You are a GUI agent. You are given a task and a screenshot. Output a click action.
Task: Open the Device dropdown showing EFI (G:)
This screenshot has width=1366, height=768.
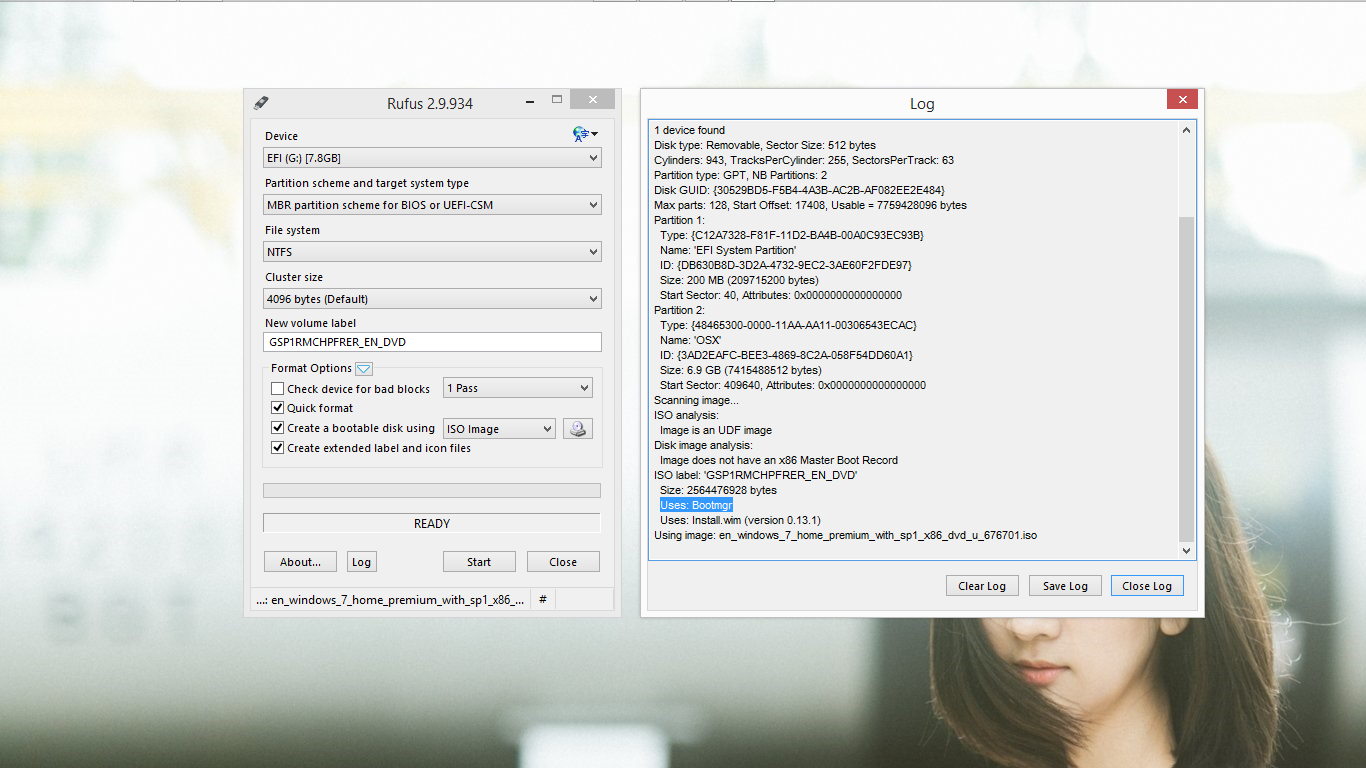tap(432, 158)
